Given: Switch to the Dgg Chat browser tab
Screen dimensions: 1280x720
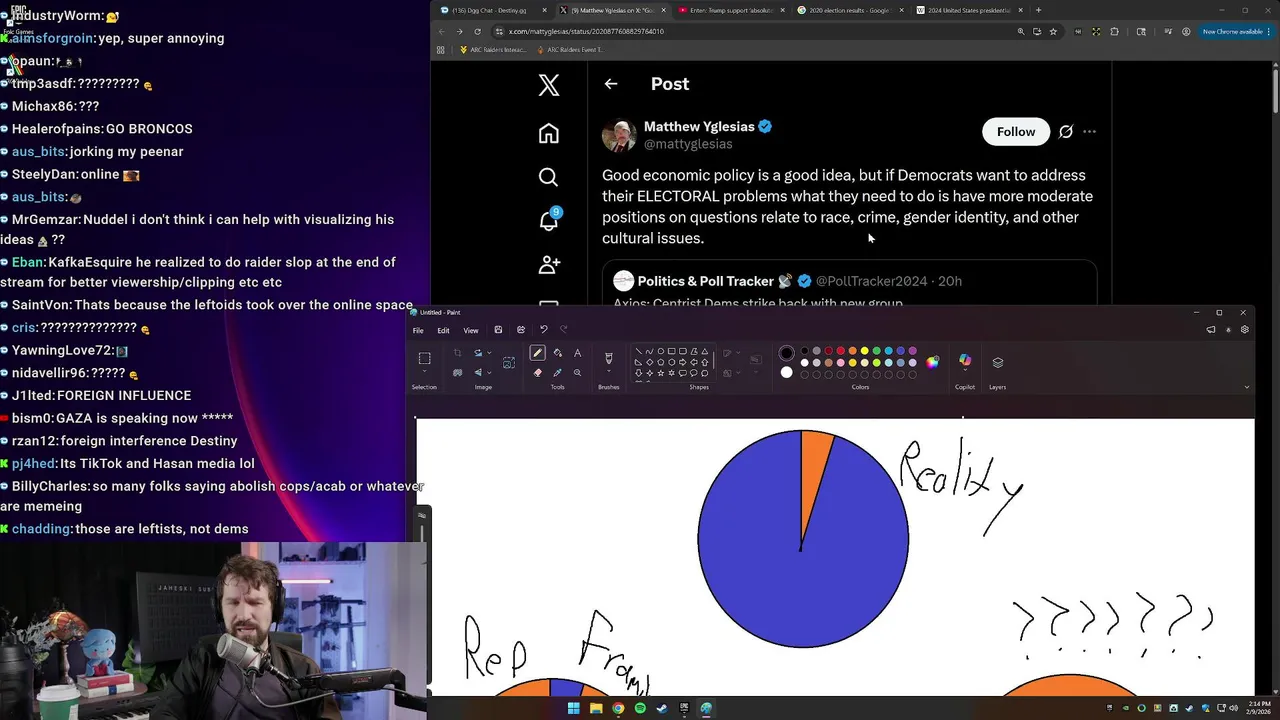Looking at the screenshot, I should point(495,10).
